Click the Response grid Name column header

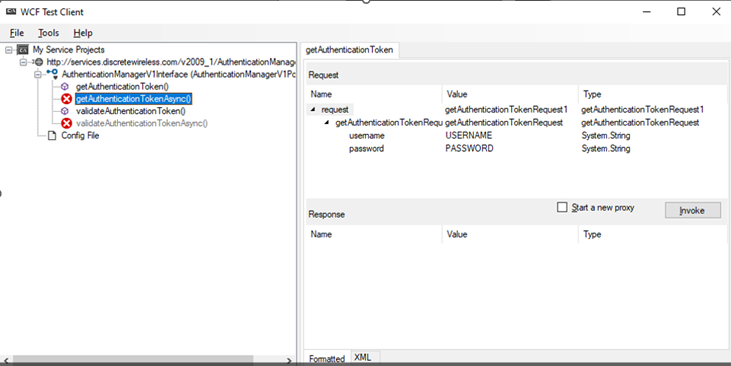pyautogui.click(x=374, y=234)
